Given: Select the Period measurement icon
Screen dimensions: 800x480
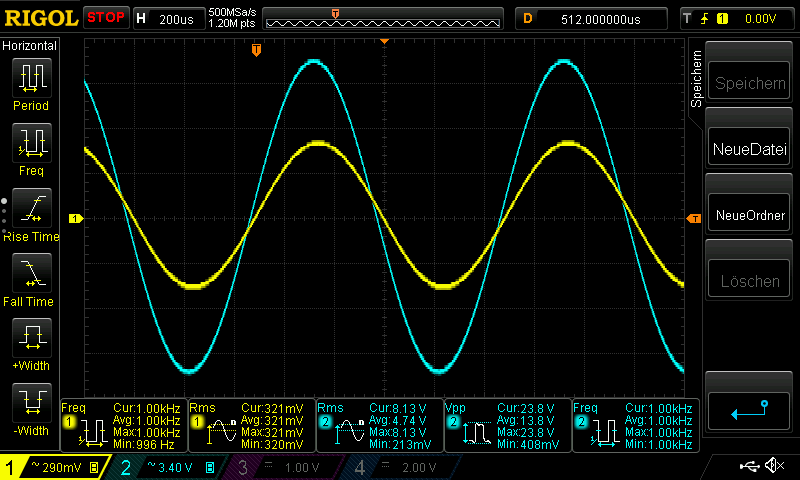Looking at the screenshot, I should (32, 78).
